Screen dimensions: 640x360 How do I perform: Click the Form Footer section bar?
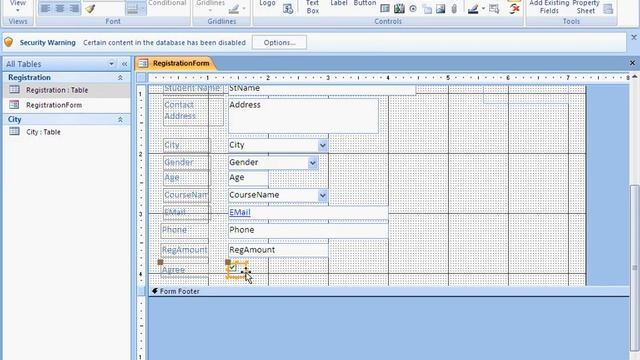coord(388,291)
